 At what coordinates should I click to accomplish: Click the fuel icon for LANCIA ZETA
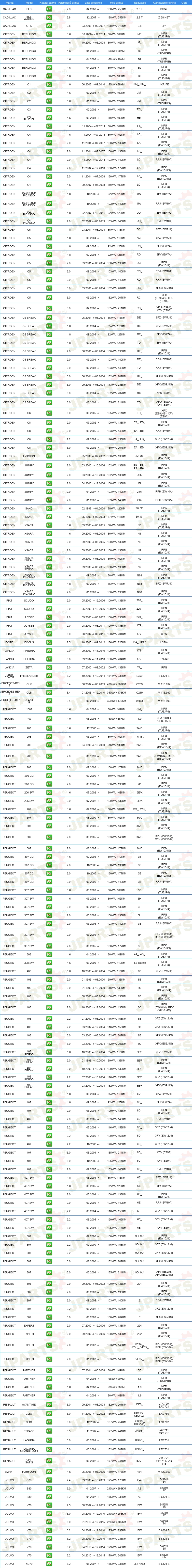(x=49, y=667)
